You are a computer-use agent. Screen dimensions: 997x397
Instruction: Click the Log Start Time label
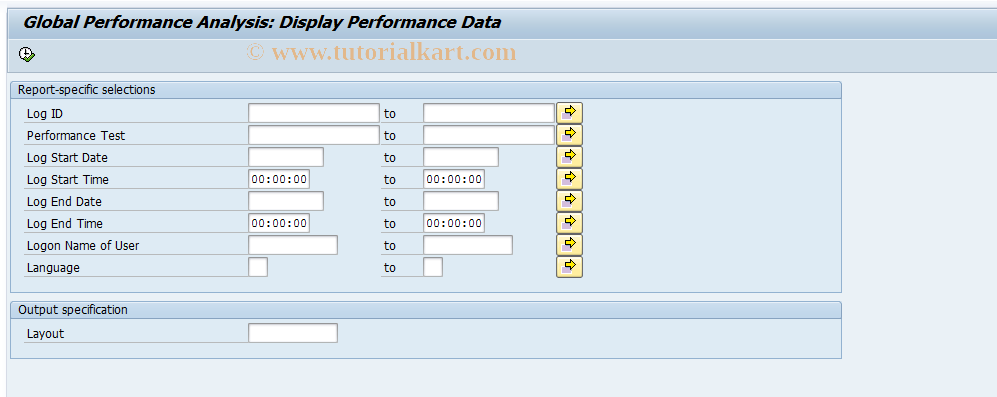click(x=67, y=180)
